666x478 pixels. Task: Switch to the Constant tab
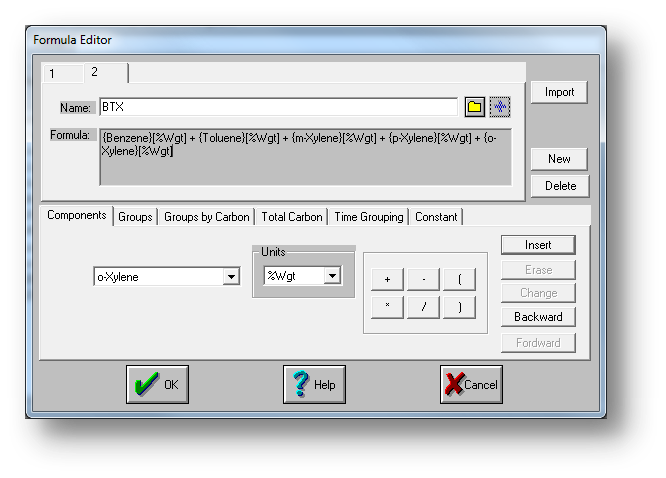coord(436,217)
